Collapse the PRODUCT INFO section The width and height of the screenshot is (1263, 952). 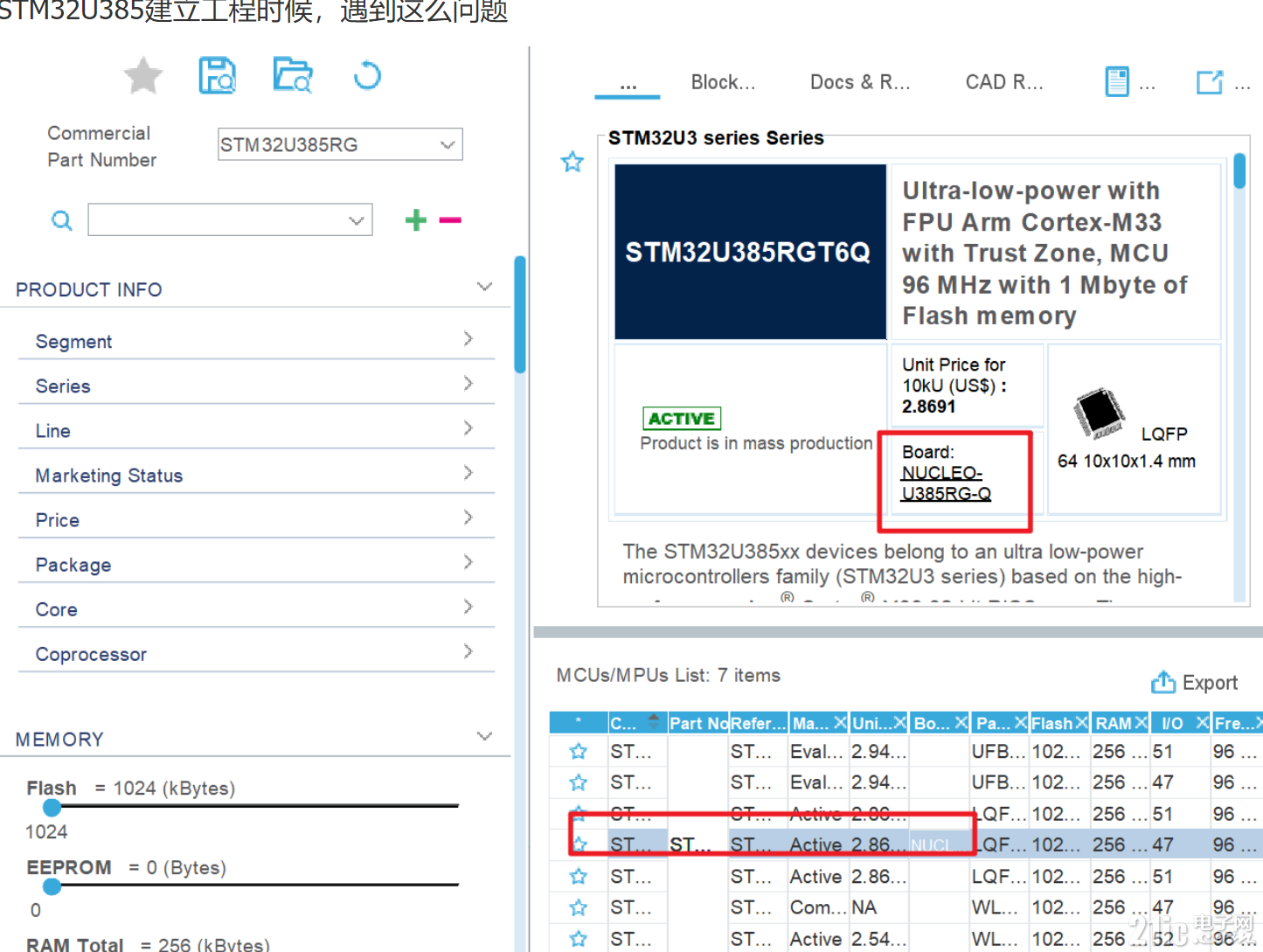[x=484, y=287]
